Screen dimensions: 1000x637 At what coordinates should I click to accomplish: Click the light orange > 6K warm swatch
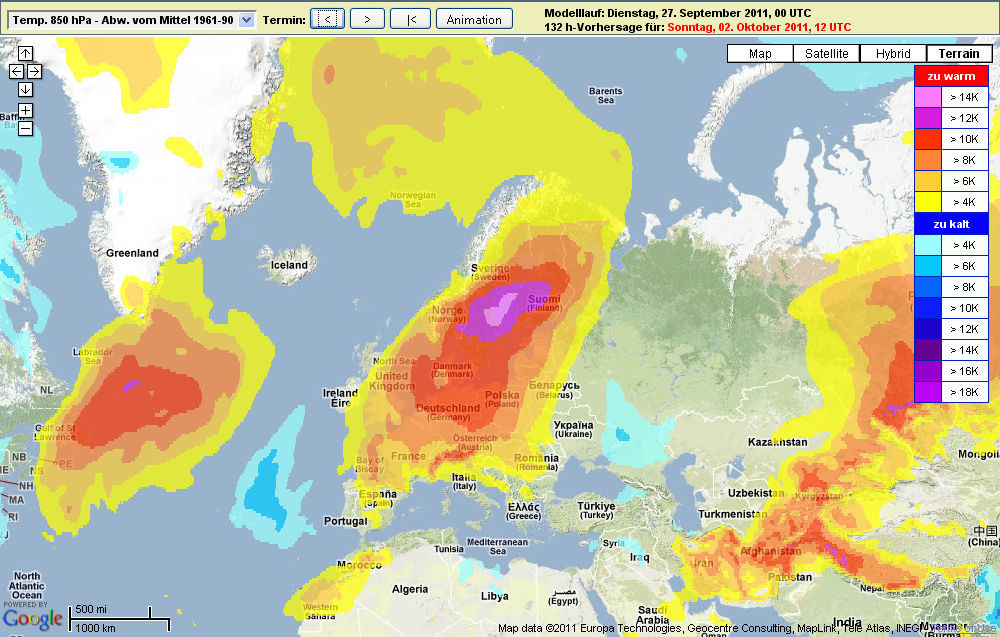point(928,181)
